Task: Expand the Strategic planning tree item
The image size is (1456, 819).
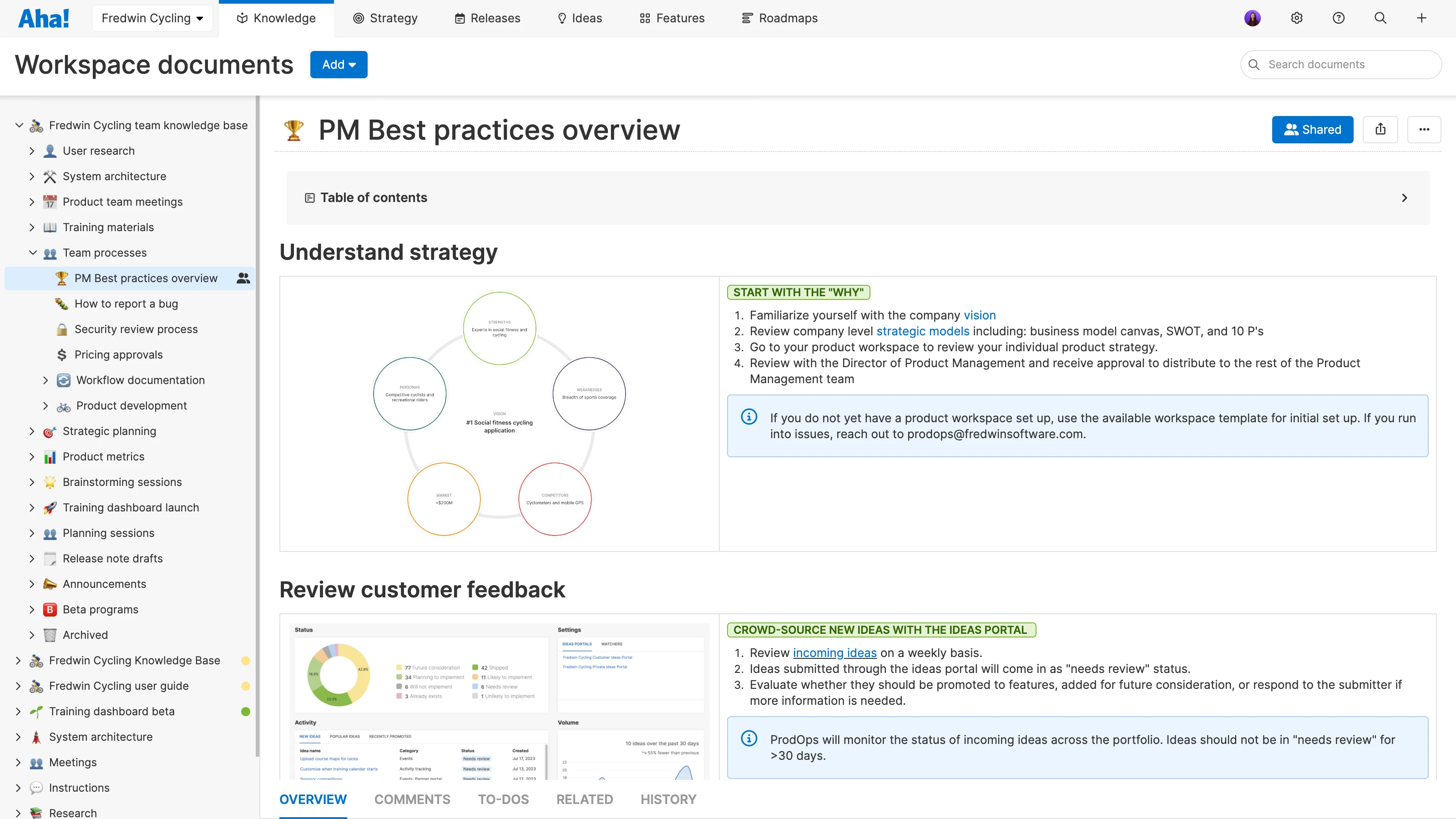Action: pos(32,431)
